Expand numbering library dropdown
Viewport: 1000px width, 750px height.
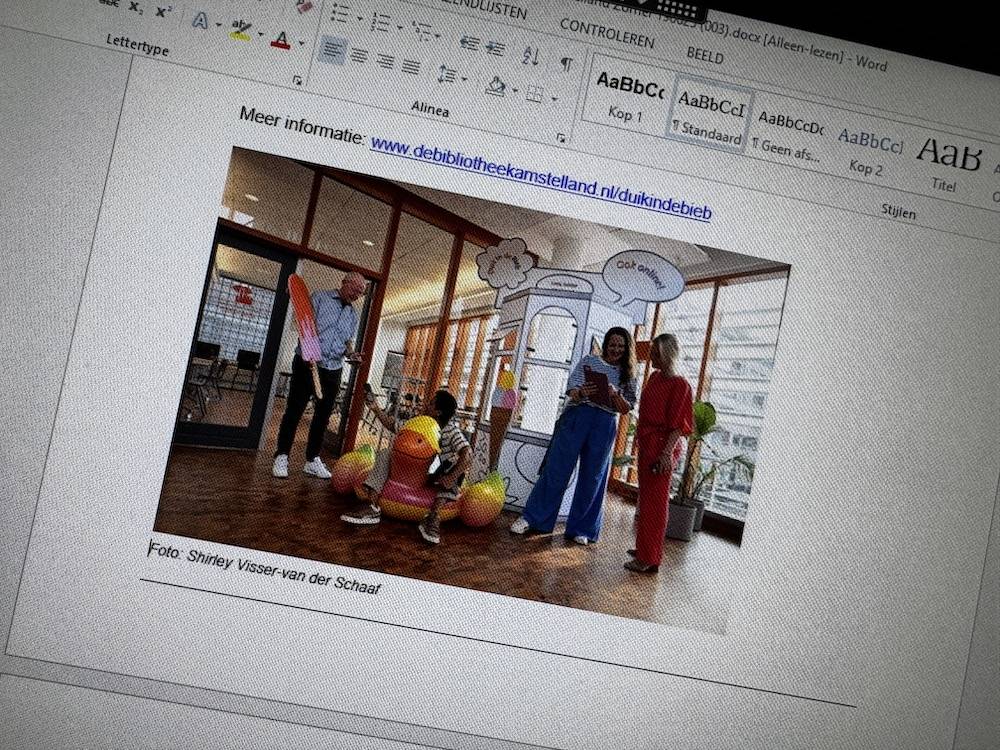pyautogui.click(x=399, y=27)
